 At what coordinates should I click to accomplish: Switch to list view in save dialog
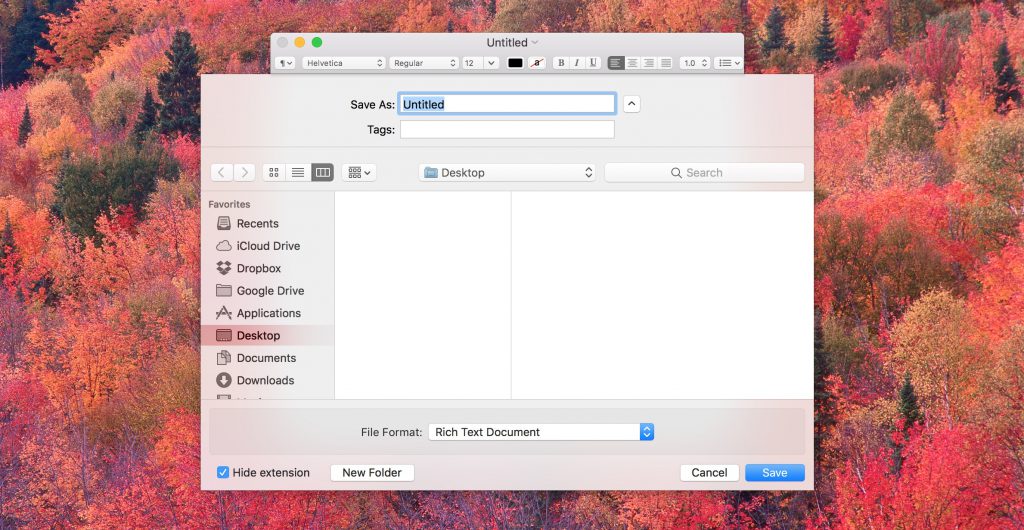click(298, 173)
